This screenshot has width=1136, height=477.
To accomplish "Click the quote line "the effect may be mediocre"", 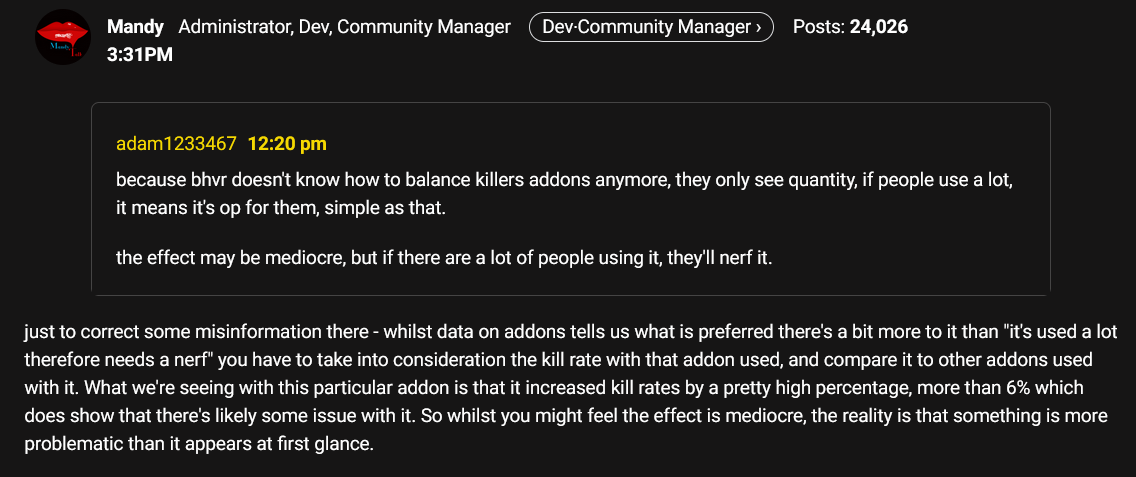I will (x=444, y=258).
